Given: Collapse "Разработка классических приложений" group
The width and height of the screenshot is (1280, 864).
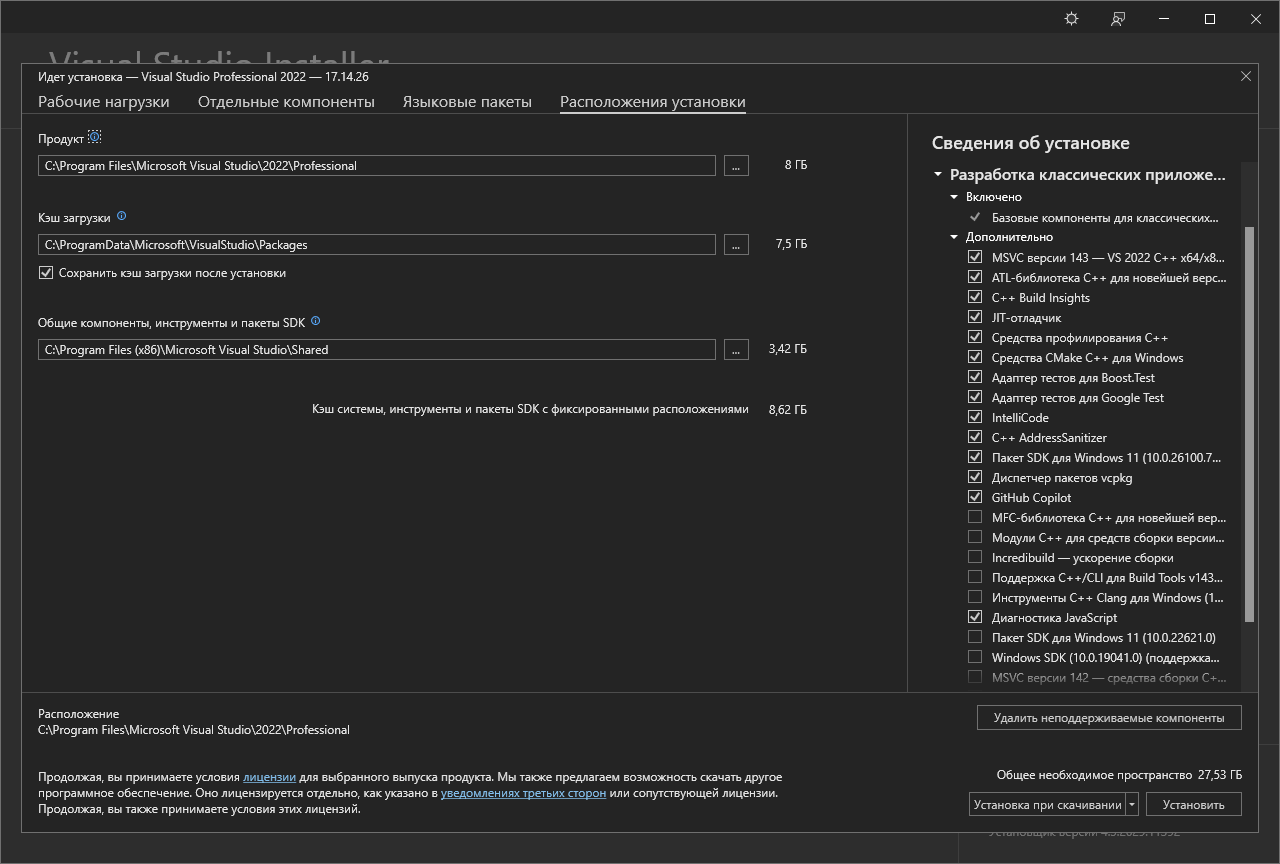Looking at the screenshot, I should tap(937, 174).
